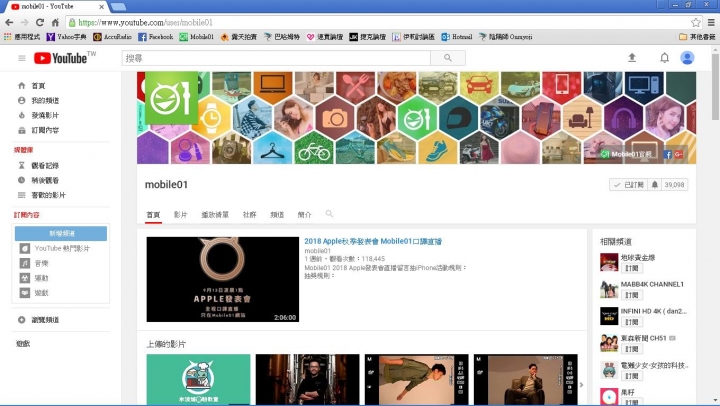Open the Trending flame icon in sidebar

click(x=22, y=115)
